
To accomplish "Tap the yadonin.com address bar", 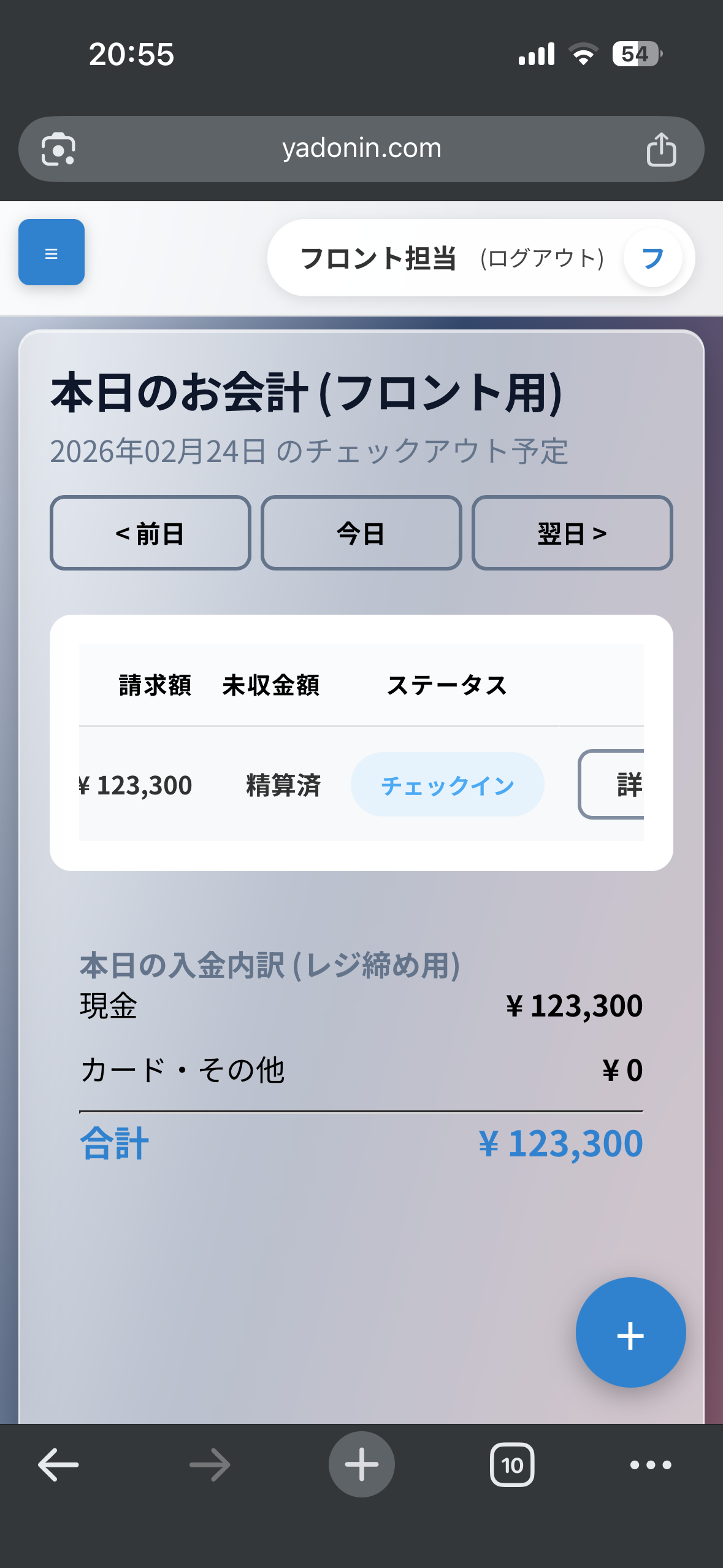I will 361,148.
